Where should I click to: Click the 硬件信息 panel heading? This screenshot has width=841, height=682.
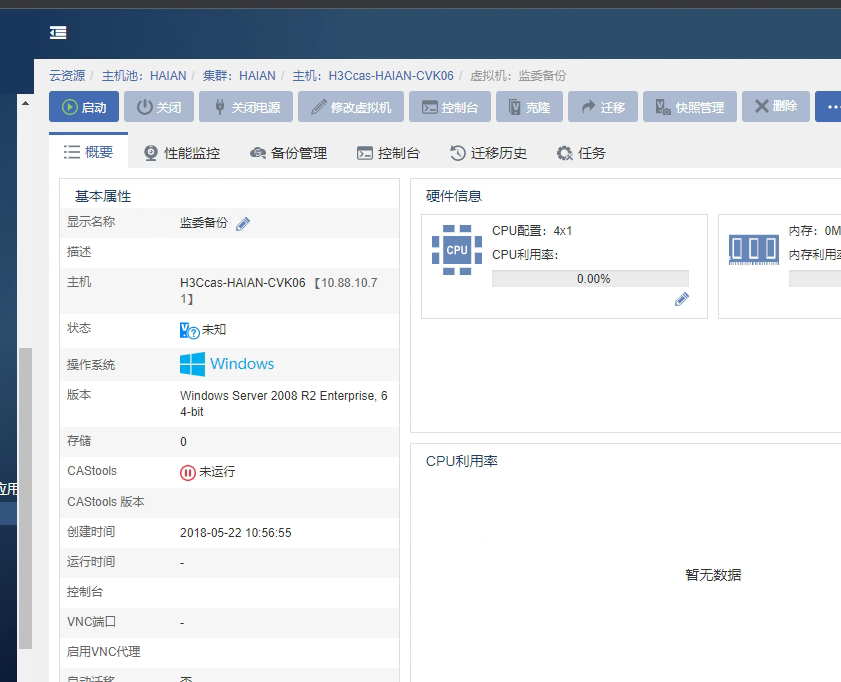[x=454, y=196]
